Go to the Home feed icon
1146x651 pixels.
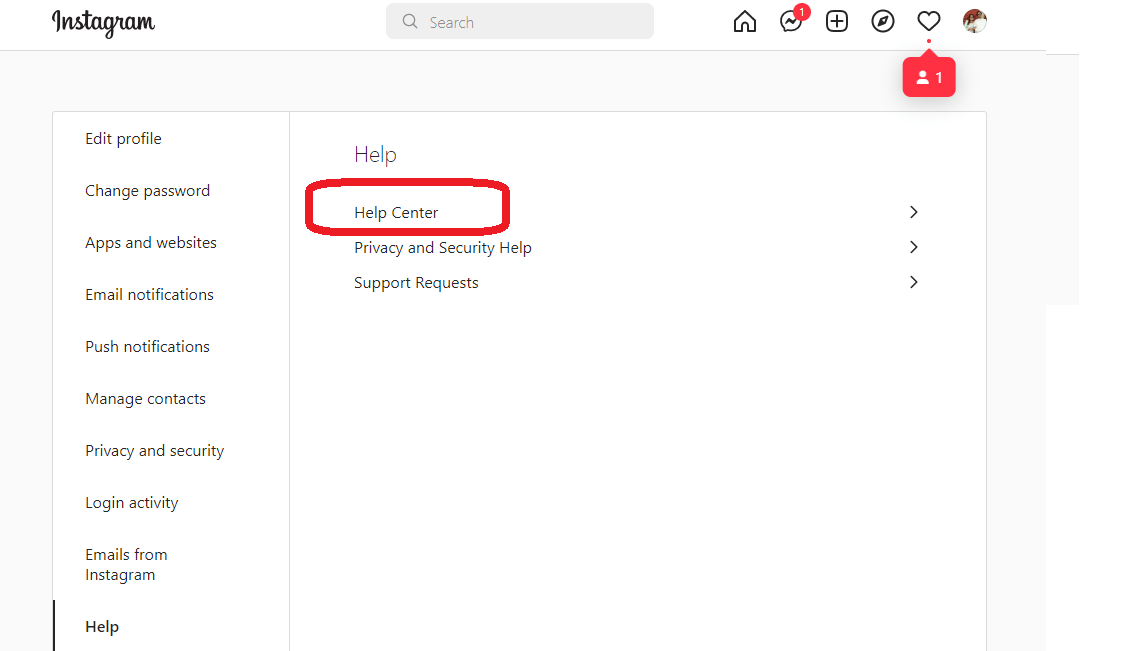[x=745, y=21]
